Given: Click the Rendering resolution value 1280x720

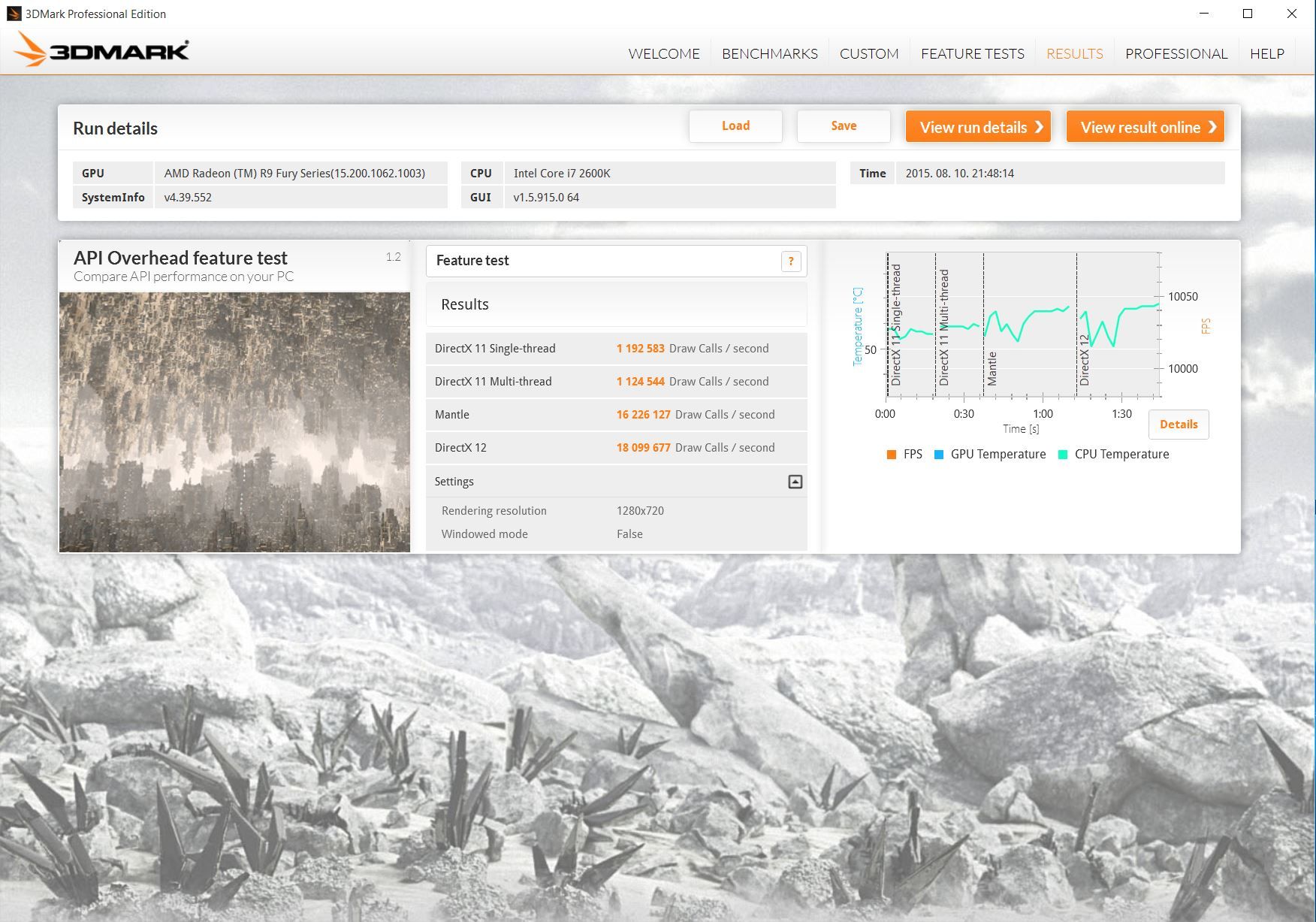Looking at the screenshot, I should click(x=640, y=511).
